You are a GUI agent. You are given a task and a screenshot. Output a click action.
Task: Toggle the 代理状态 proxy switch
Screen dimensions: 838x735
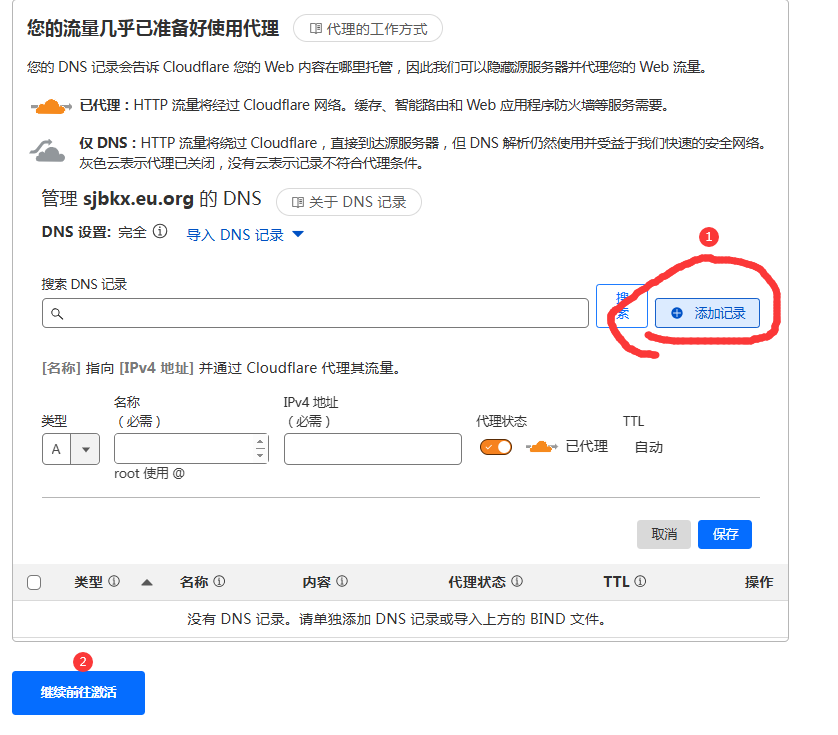click(x=496, y=447)
